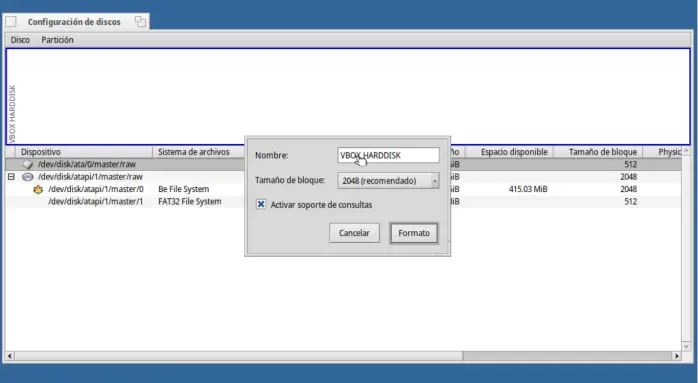The image size is (698, 383).
Task: Click the 415.03 MiB available space value
Action: [x=528, y=189]
